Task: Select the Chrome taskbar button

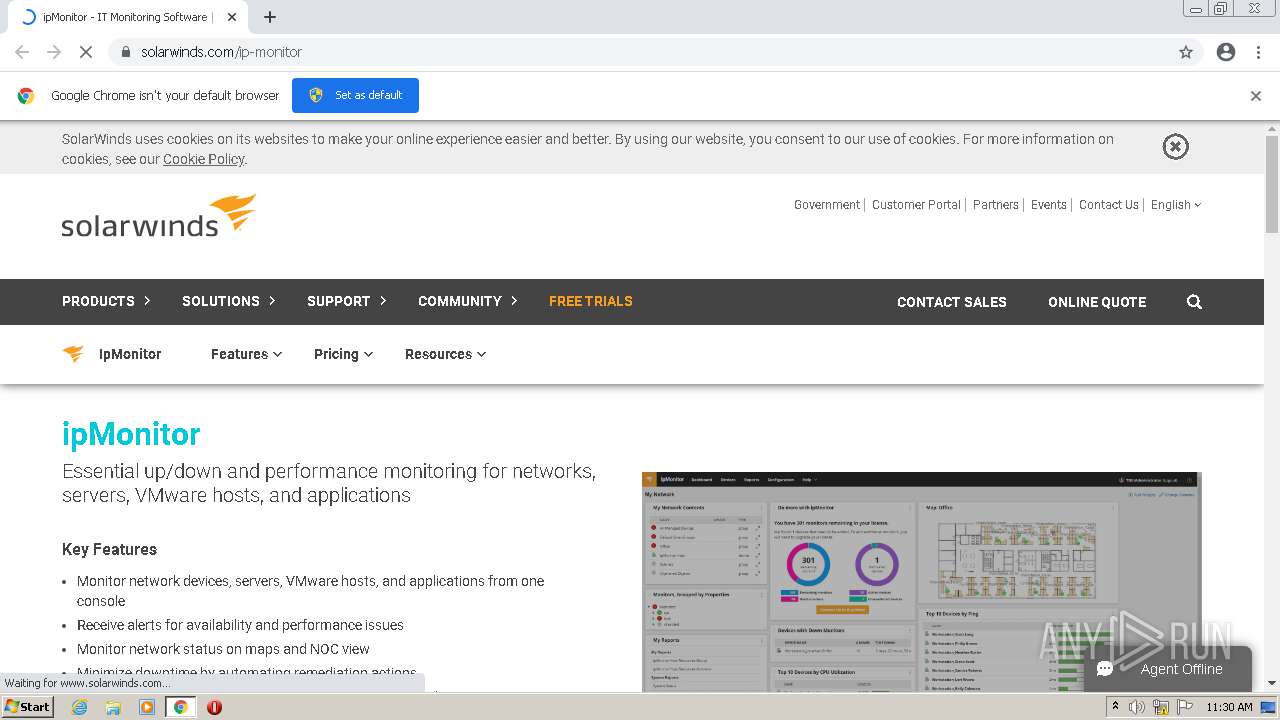Action: pos(181,707)
